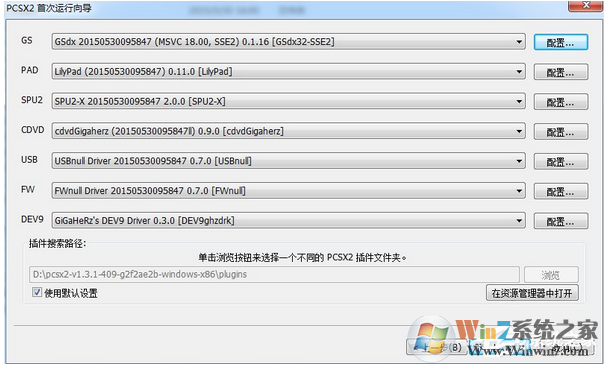Screen dimensions: 605x365
Task: Click 配置 button for GS plugin
Action: (x=561, y=42)
